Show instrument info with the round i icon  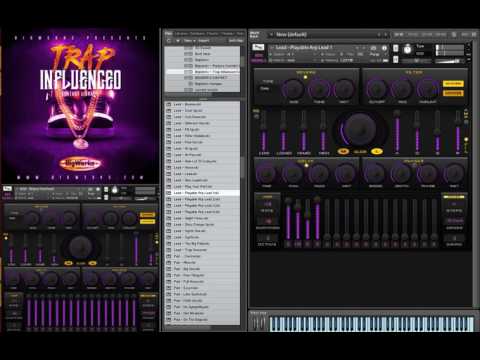click(x=384, y=48)
